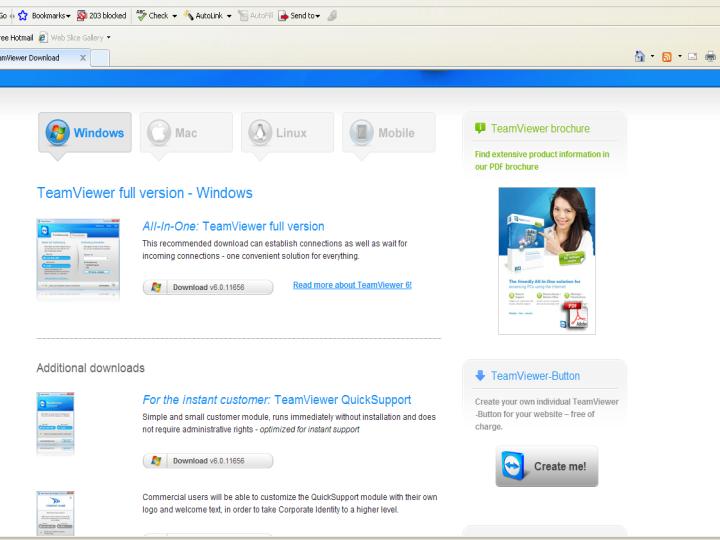
Task: Switch to the Mac downloads tab
Action: tap(186, 133)
